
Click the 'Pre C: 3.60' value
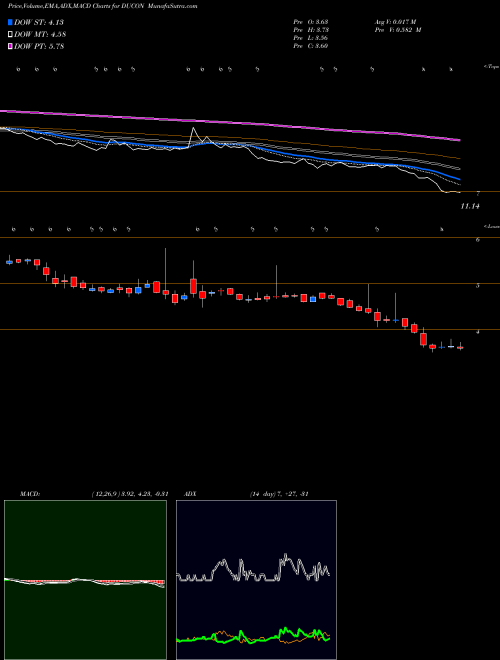pos(311,46)
